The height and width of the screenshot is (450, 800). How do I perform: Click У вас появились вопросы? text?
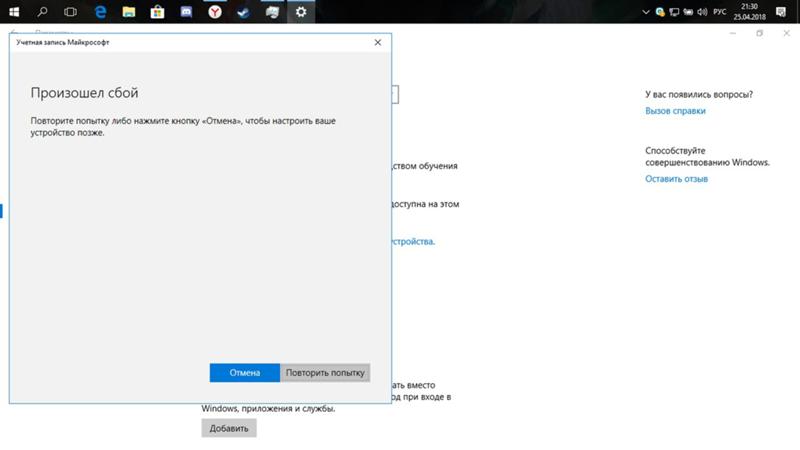tap(698, 94)
